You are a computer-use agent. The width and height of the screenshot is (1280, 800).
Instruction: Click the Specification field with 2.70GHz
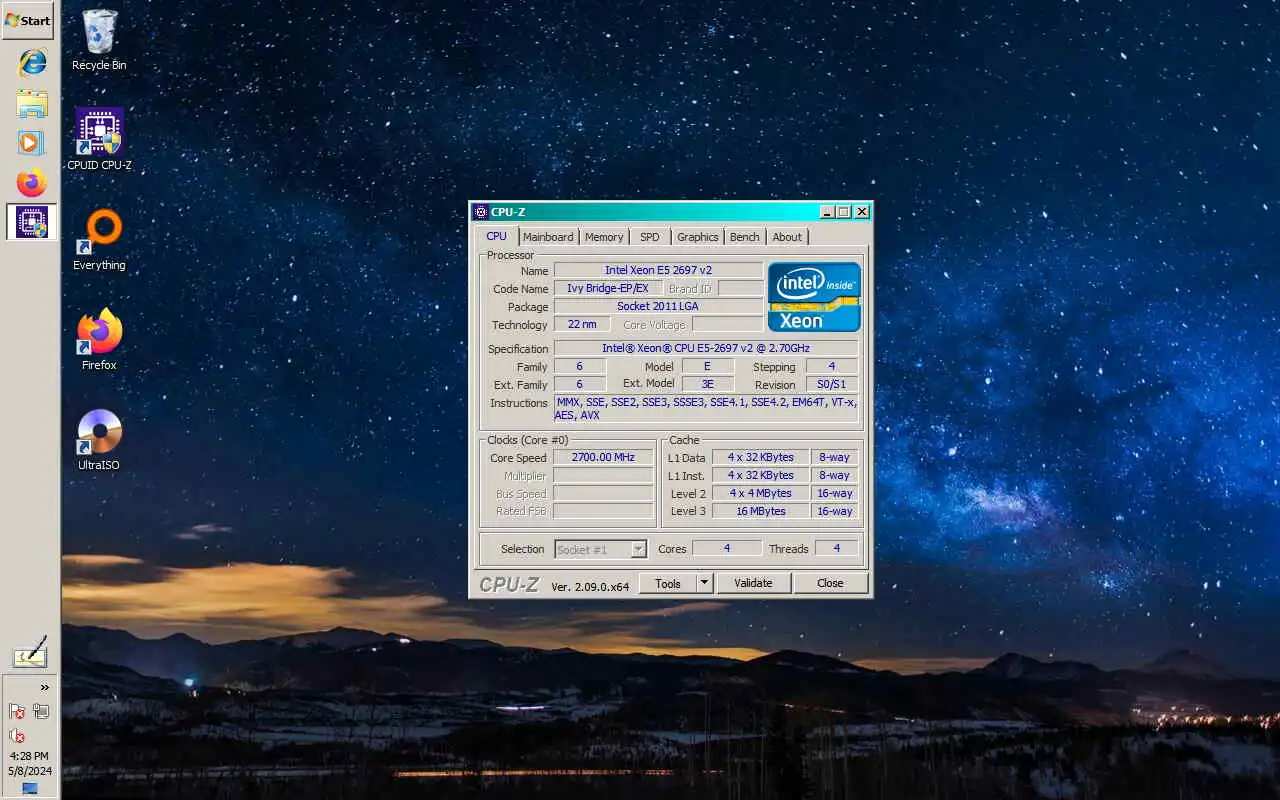(x=706, y=348)
